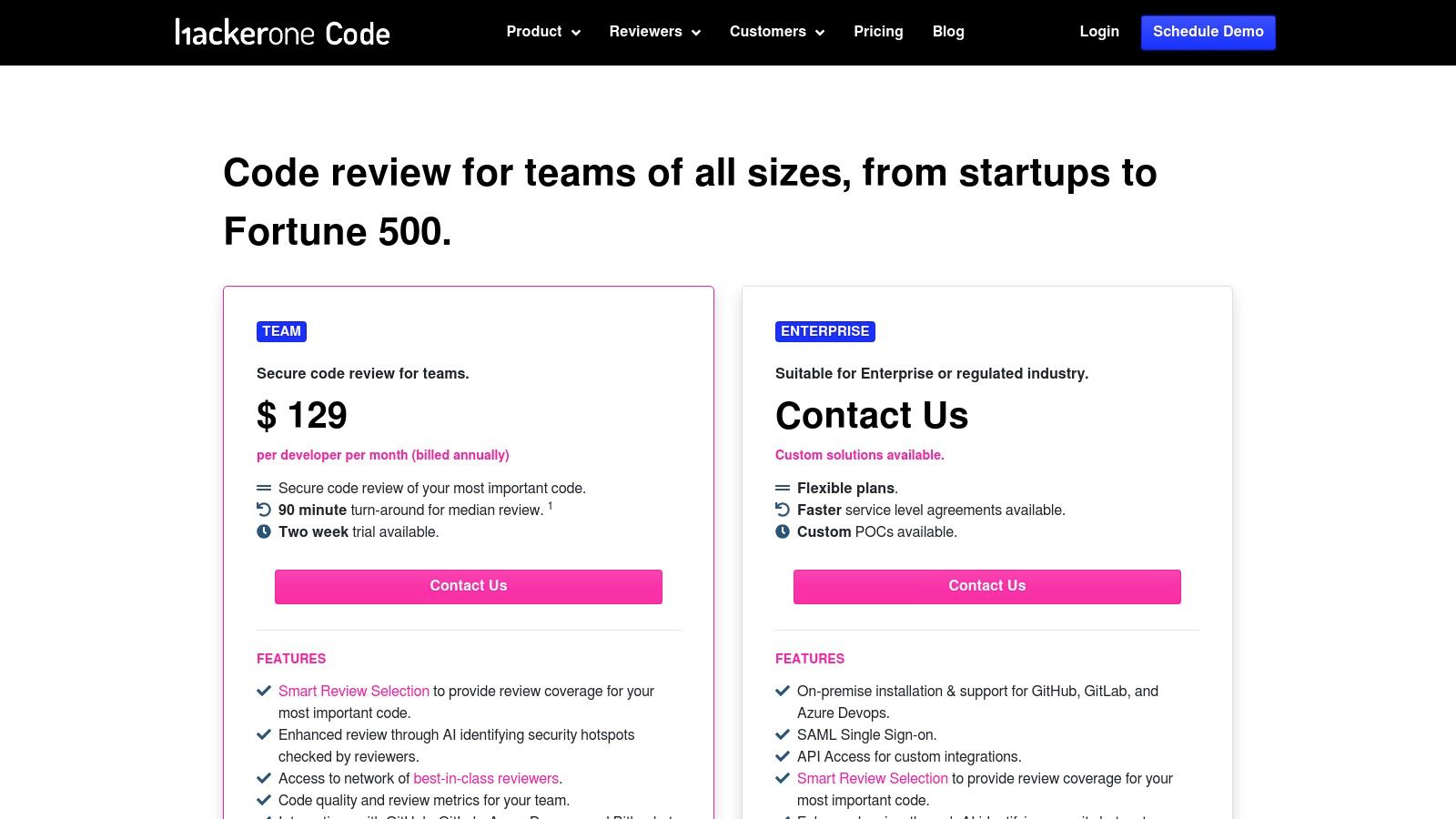Click Contact Us in the Team plan

[468, 586]
